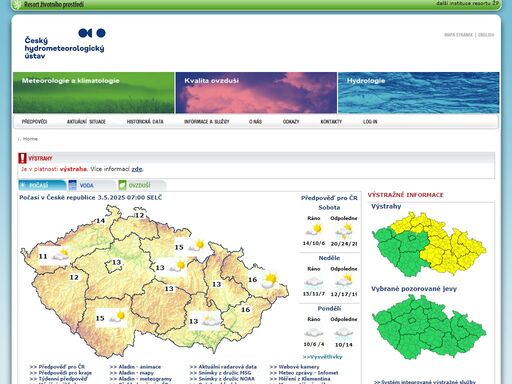The width and height of the screenshot is (512, 384).
Task: Click Pondělí Ráno forecast icon
Action: (314, 332)
